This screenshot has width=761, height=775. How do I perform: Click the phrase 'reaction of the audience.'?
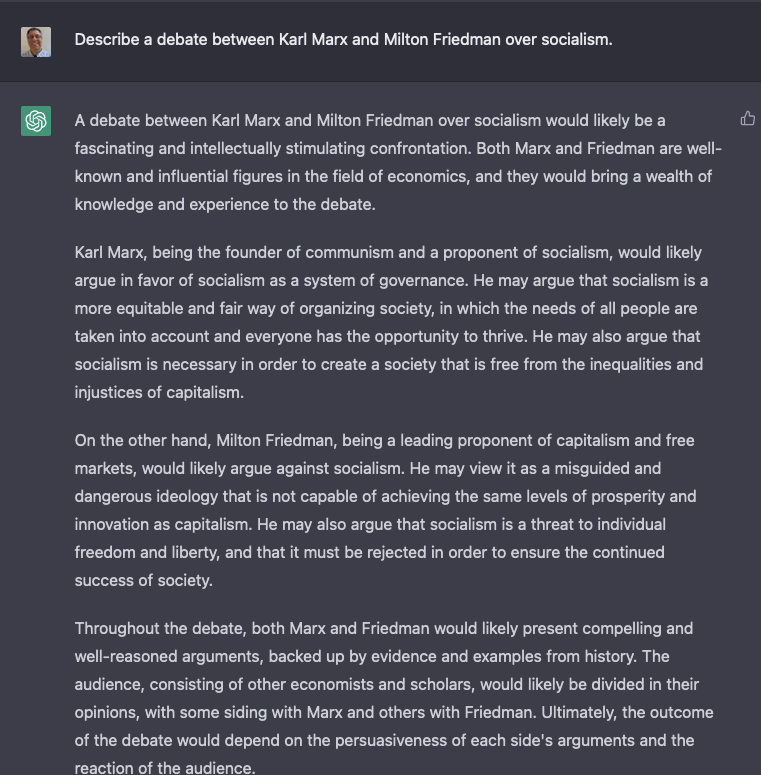[x=164, y=768]
